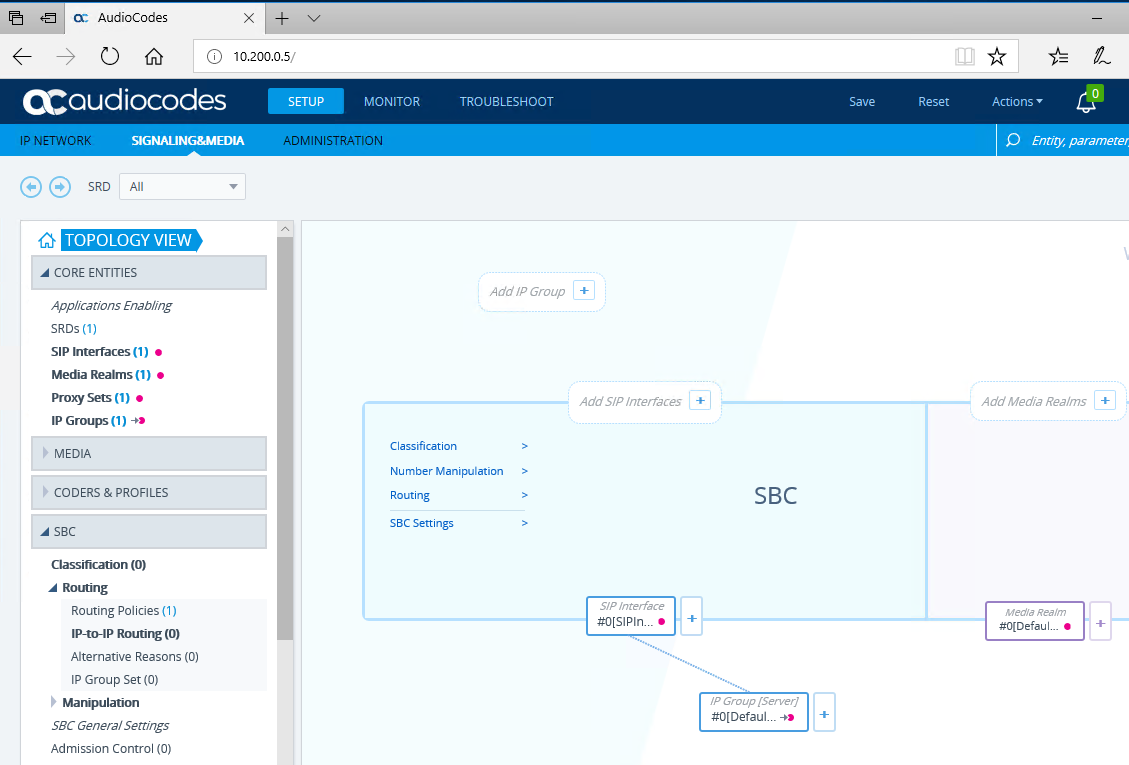Collapse the CORE ENTITIES section
This screenshot has width=1129, height=765.
click(149, 272)
